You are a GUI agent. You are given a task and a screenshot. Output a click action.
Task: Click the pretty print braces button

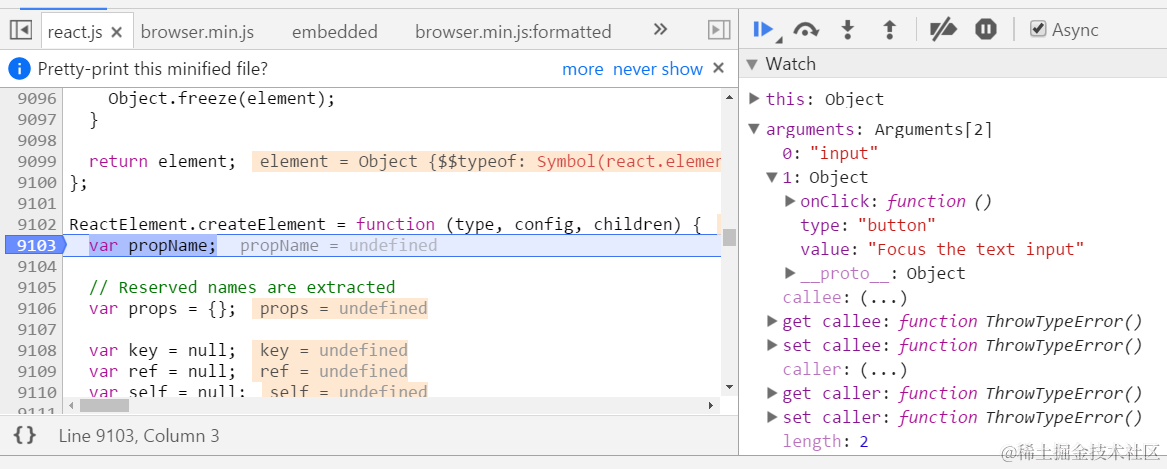[x=25, y=436]
